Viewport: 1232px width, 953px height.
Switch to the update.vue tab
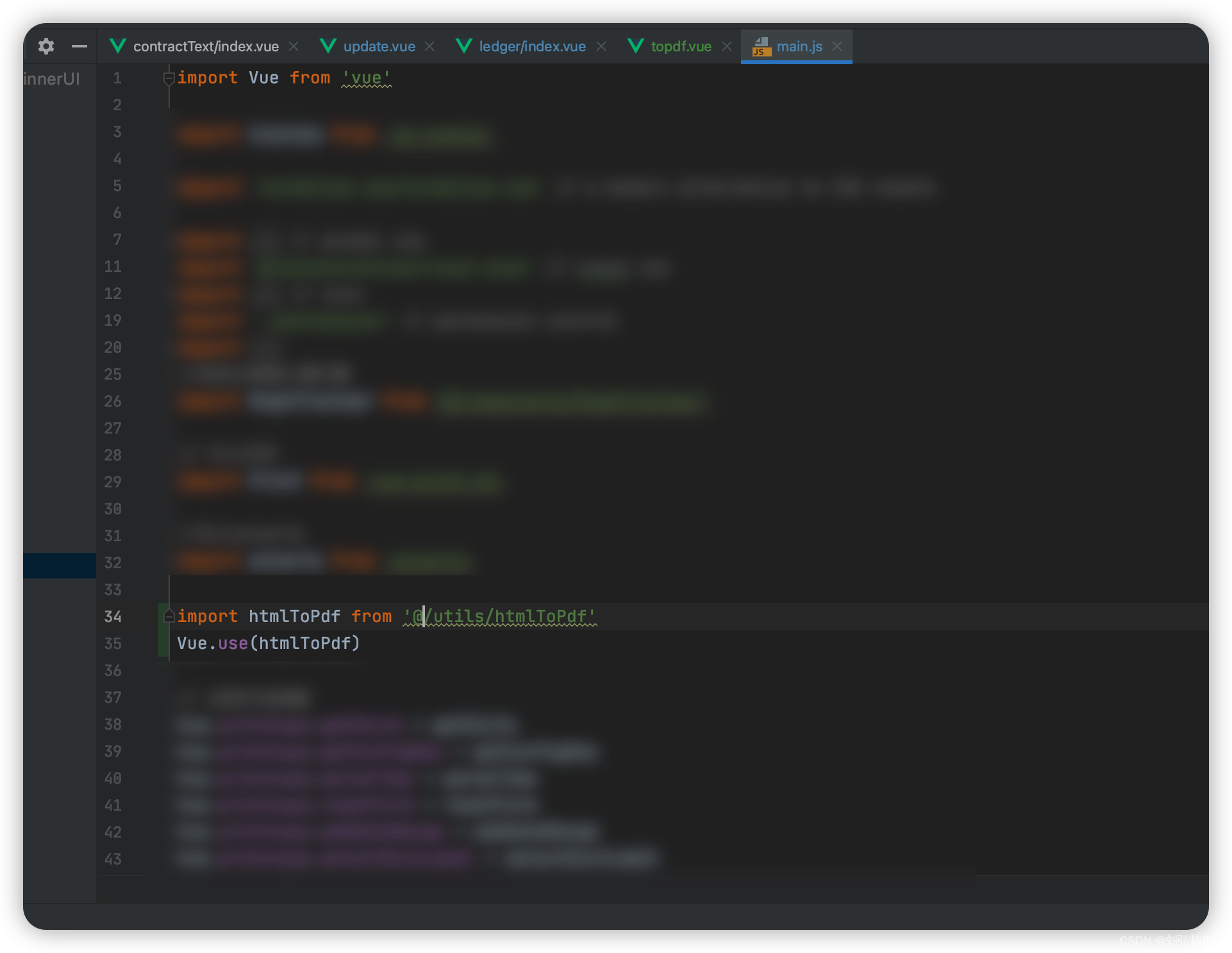coord(379,46)
